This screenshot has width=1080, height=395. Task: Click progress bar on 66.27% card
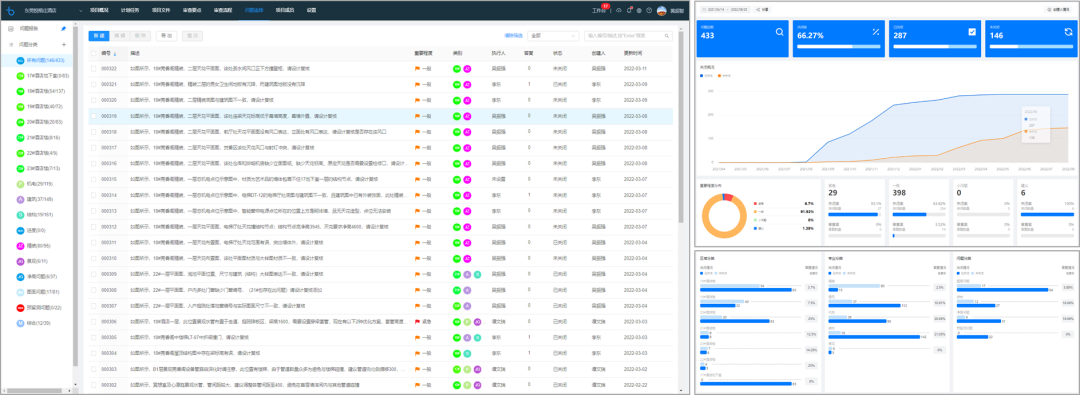point(838,48)
